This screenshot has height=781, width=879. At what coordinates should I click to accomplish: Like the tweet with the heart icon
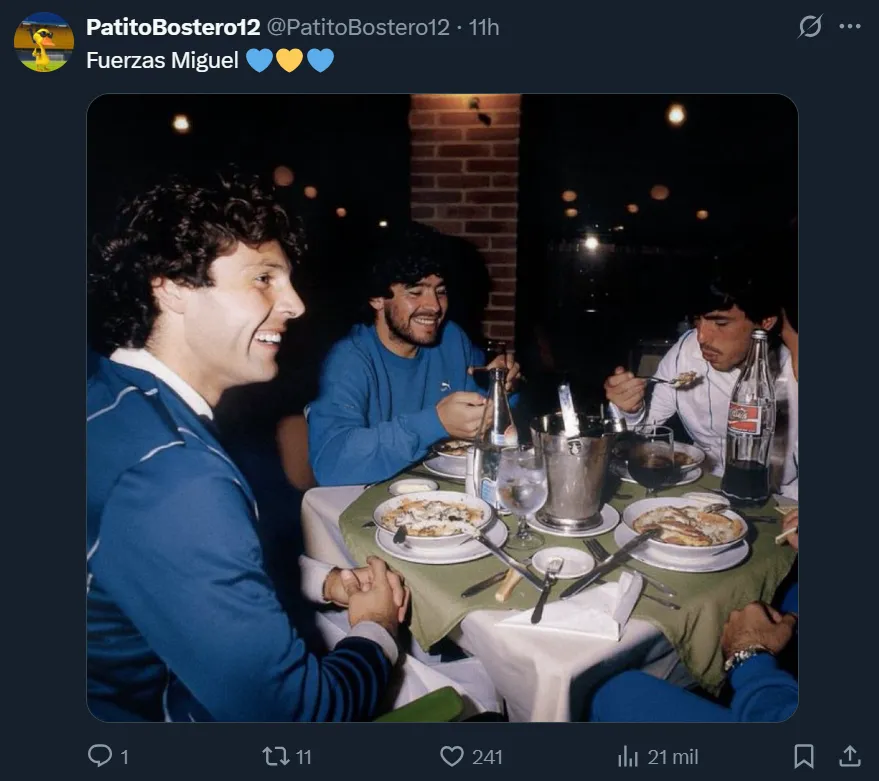coord(453,756)
